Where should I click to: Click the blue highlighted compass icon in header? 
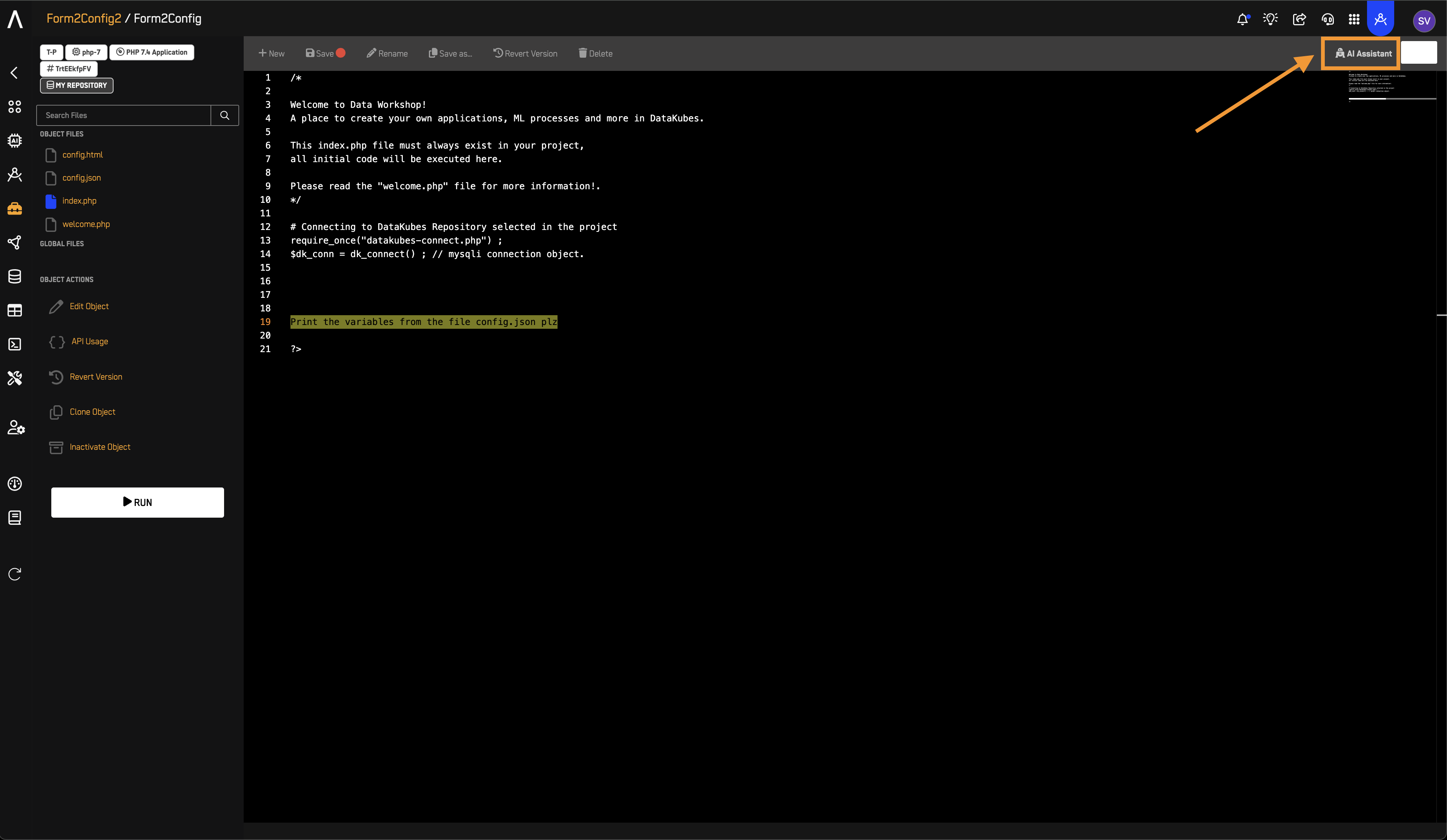click(1380, 19)
